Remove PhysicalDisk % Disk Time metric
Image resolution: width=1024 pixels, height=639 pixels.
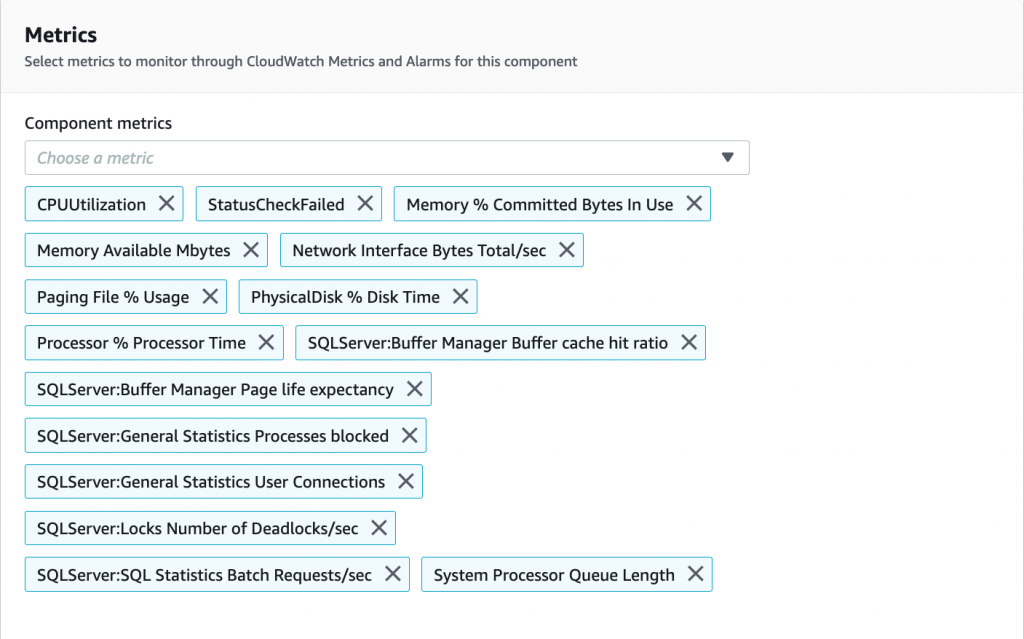click(460, 296)
